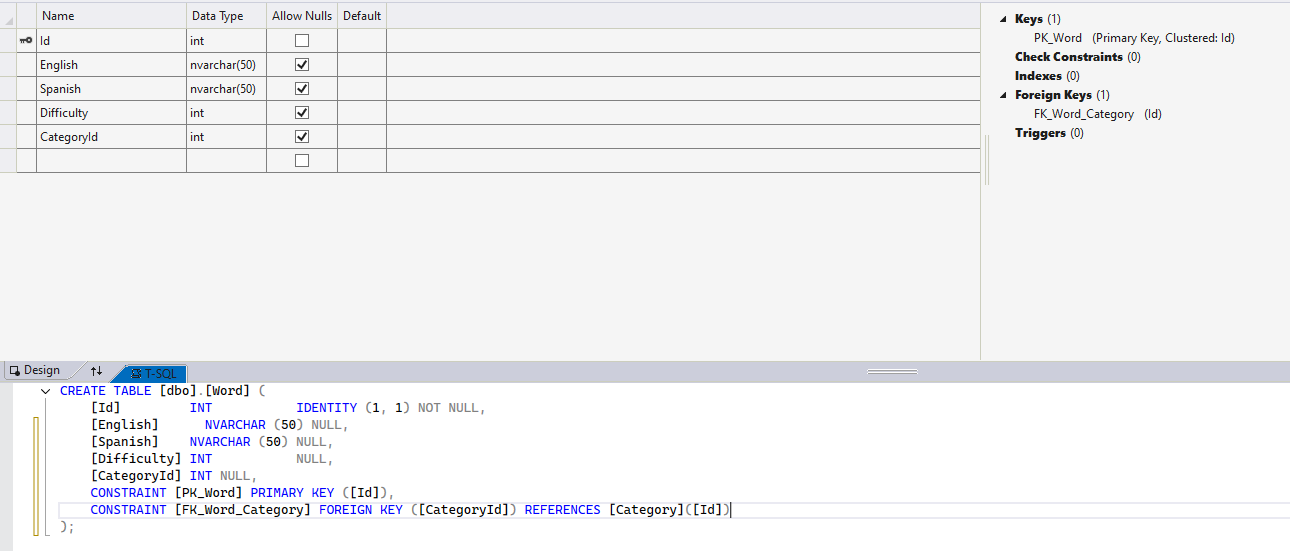Viewport: 1290px width, 551px height.
Task: Click int data type of Difficulty row
Action: [226, 113]
